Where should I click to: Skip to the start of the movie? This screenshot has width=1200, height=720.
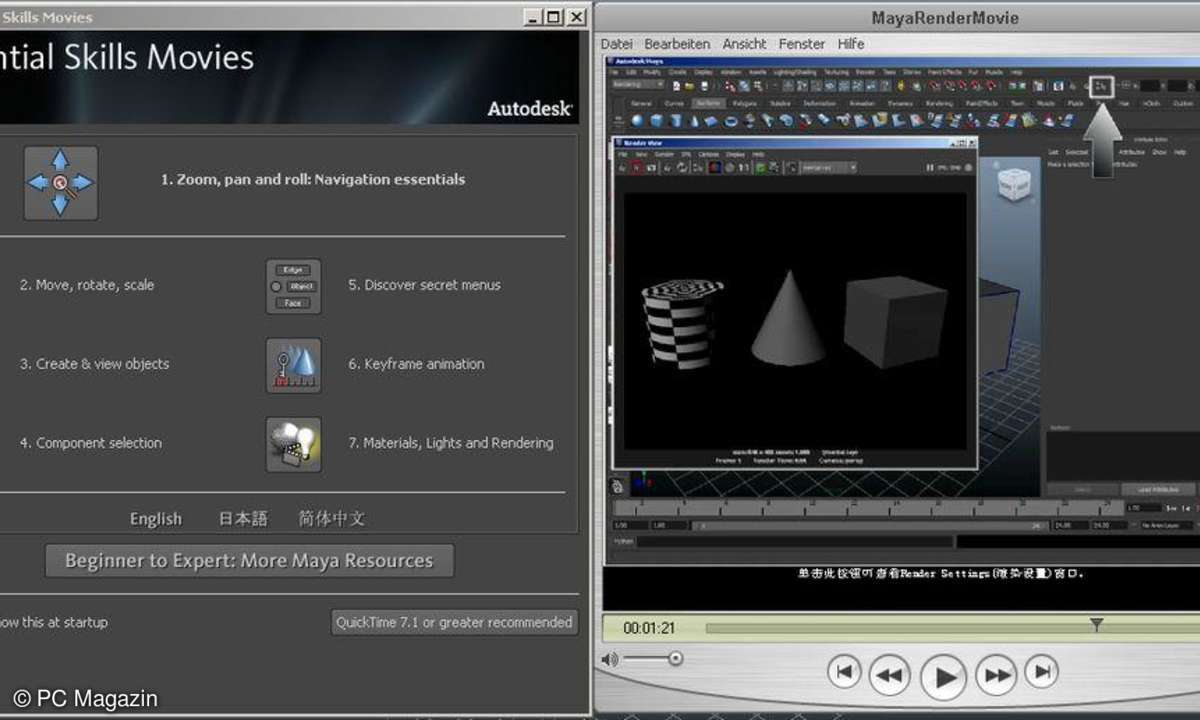(x=843, y=671)
